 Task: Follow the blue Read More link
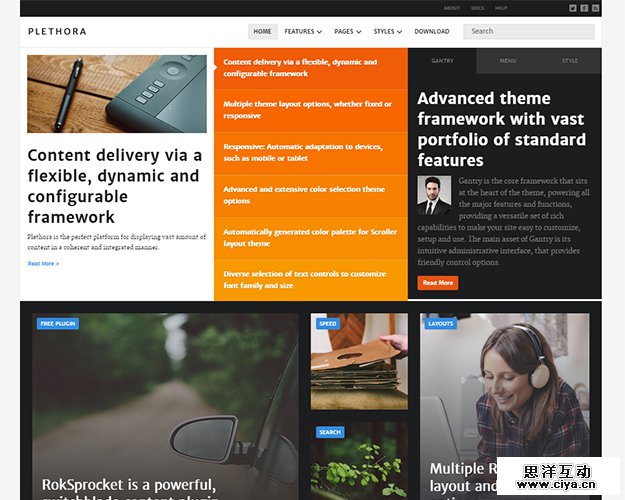pyautogui.click(x=43, y=264)
